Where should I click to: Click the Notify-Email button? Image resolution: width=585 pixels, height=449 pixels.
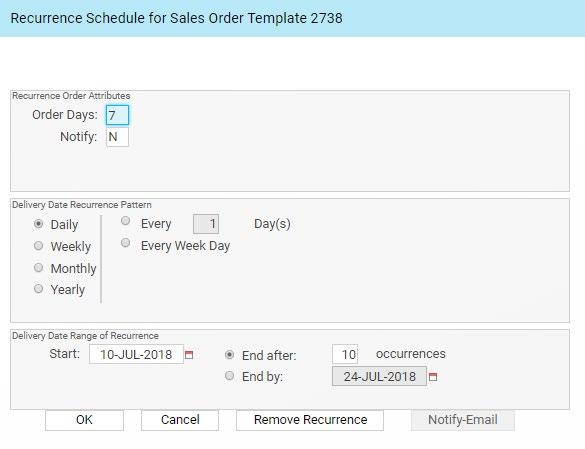[x=463, y=420]
